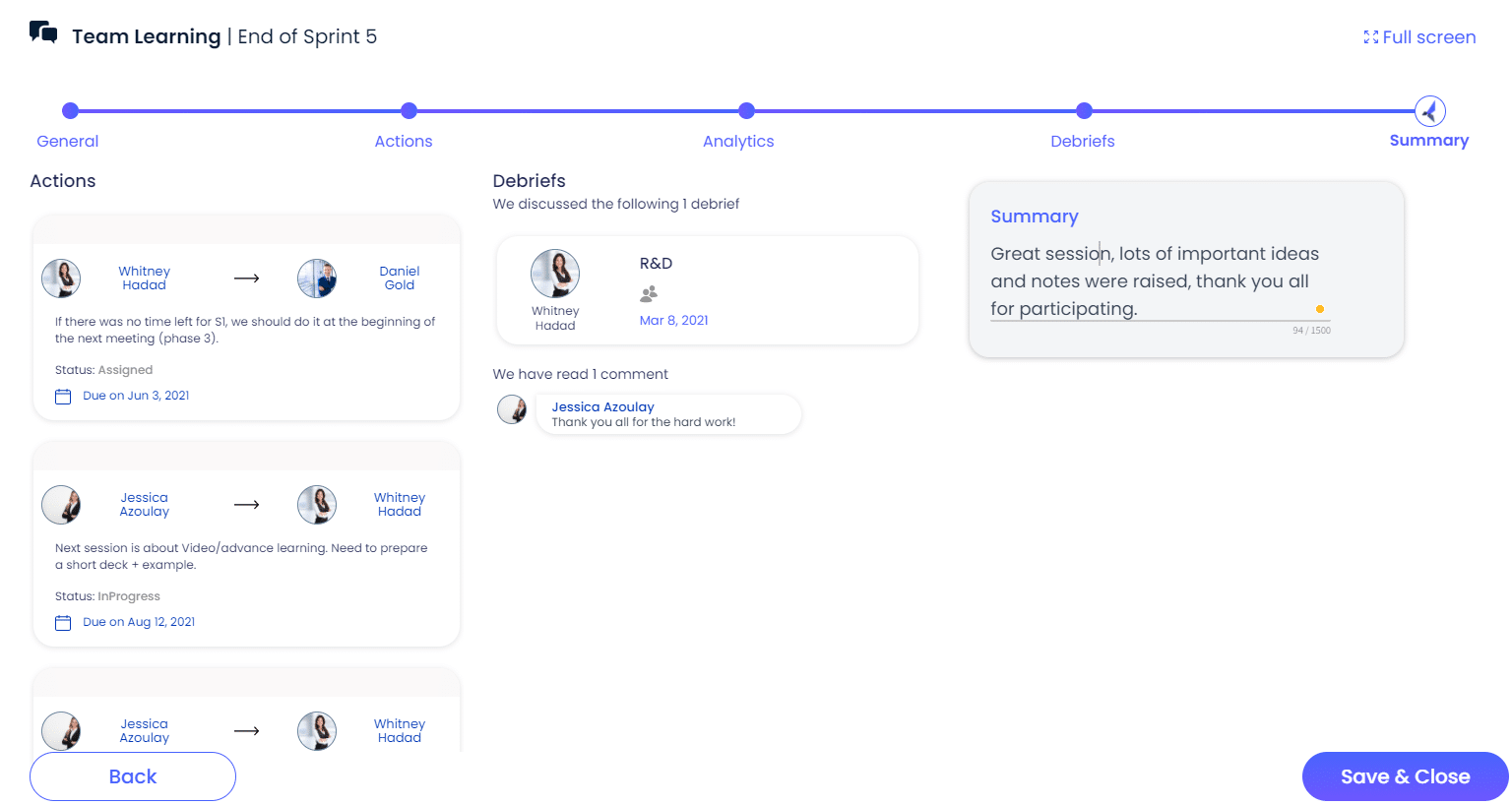1512x805 pixels.
Task: Click the Analytics step dot on progress line
Action: (x=747, y=111)
